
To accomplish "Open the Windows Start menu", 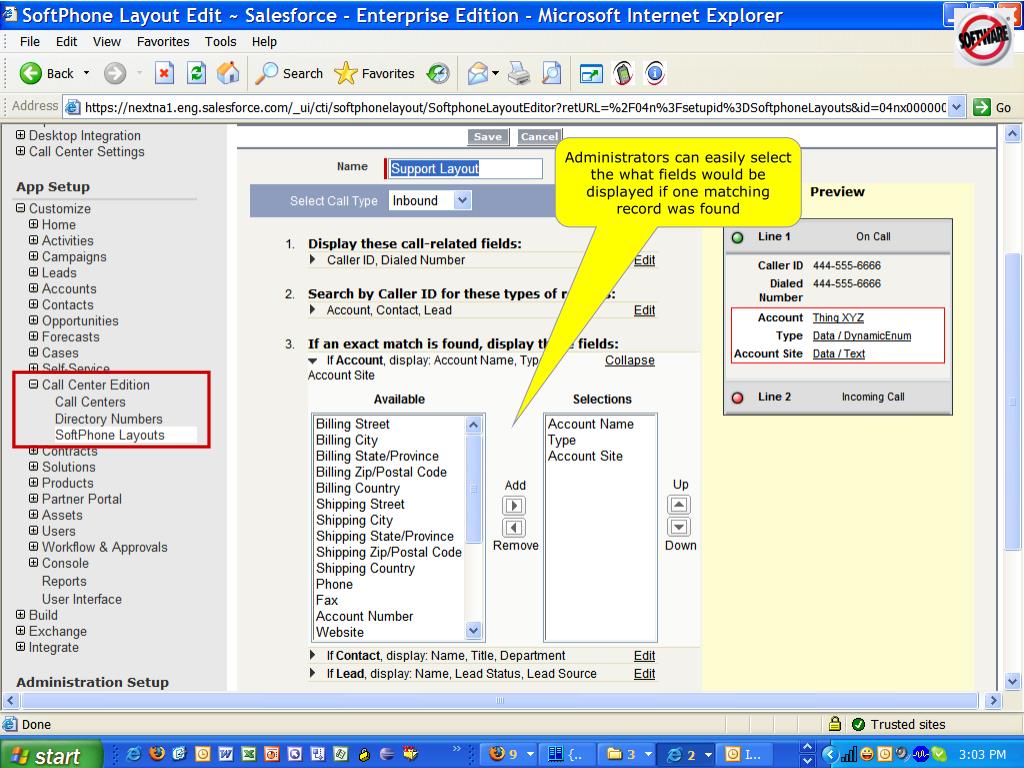I will [50, 756].
